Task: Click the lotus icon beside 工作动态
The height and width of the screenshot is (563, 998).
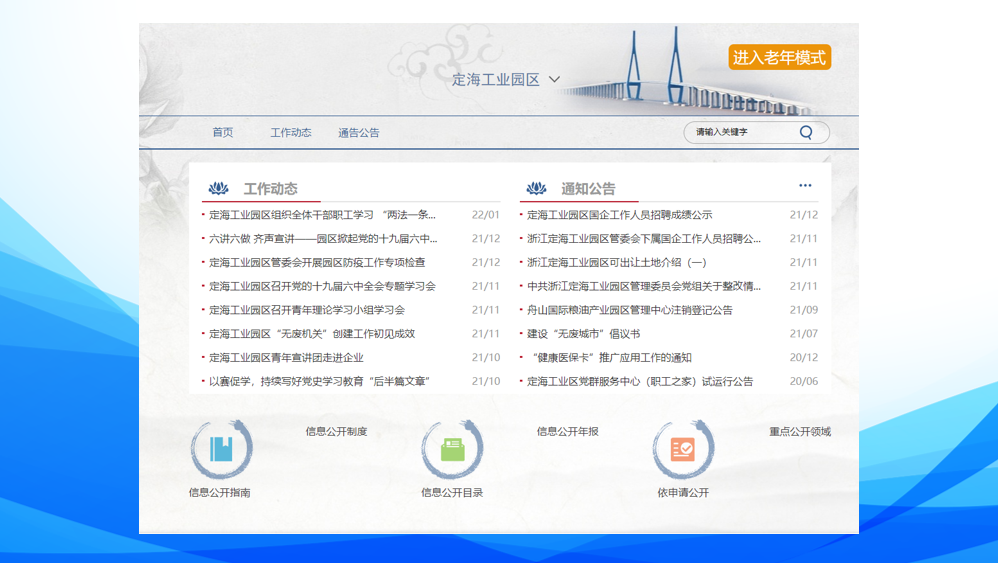Action: (x=218, y=189)
